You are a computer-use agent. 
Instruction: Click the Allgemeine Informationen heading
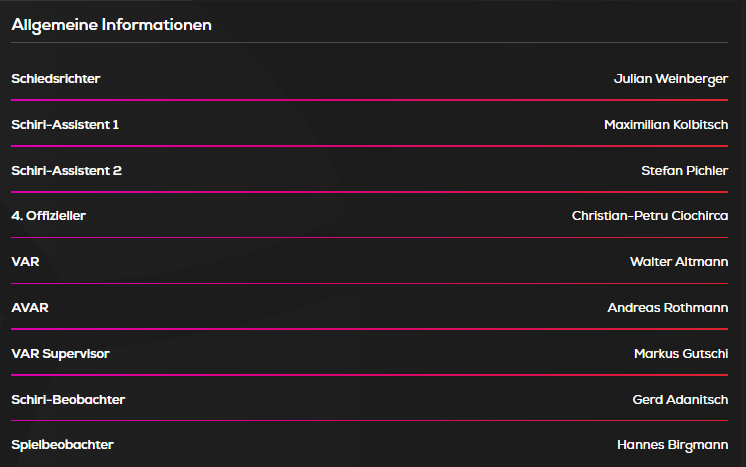pyautogui.click(x=111, y=25)
